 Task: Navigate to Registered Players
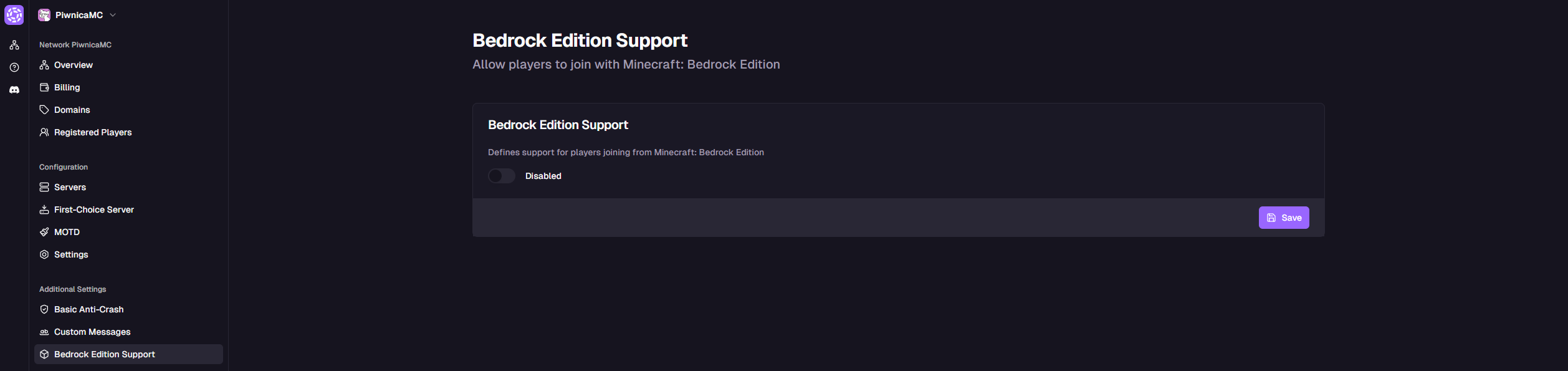[x=92, y=132]
